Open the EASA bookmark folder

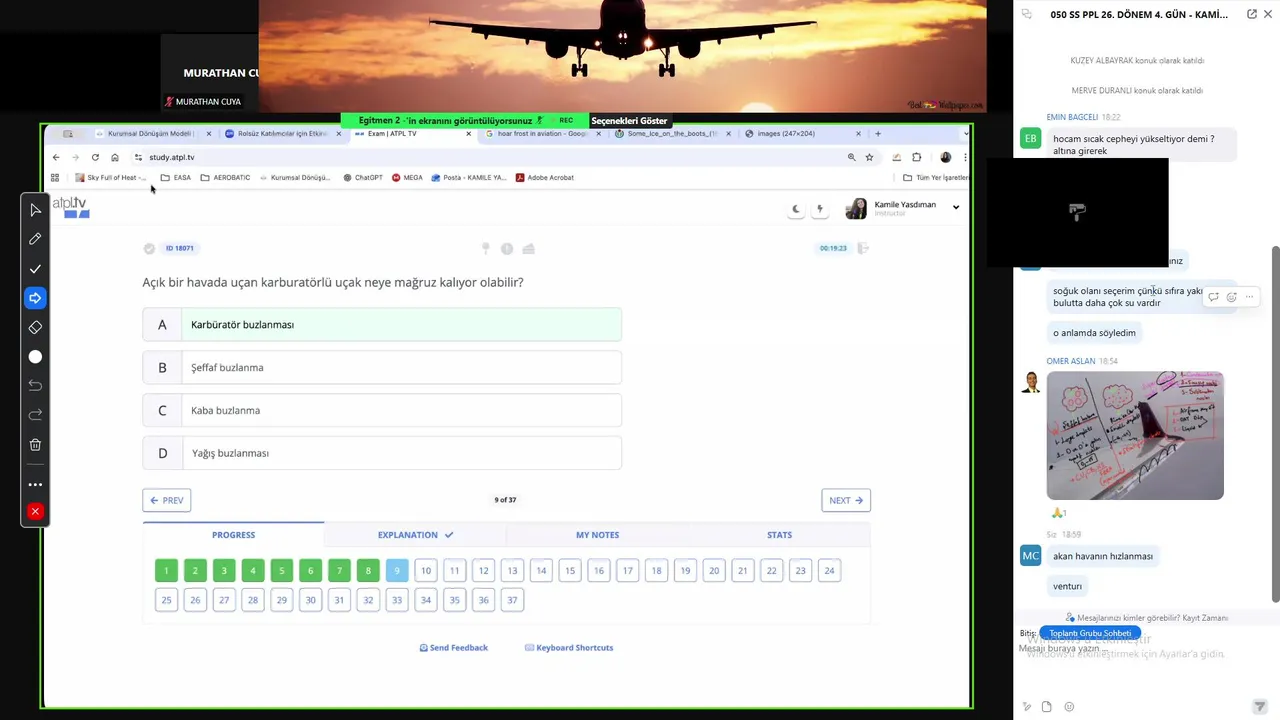(176, 177)
